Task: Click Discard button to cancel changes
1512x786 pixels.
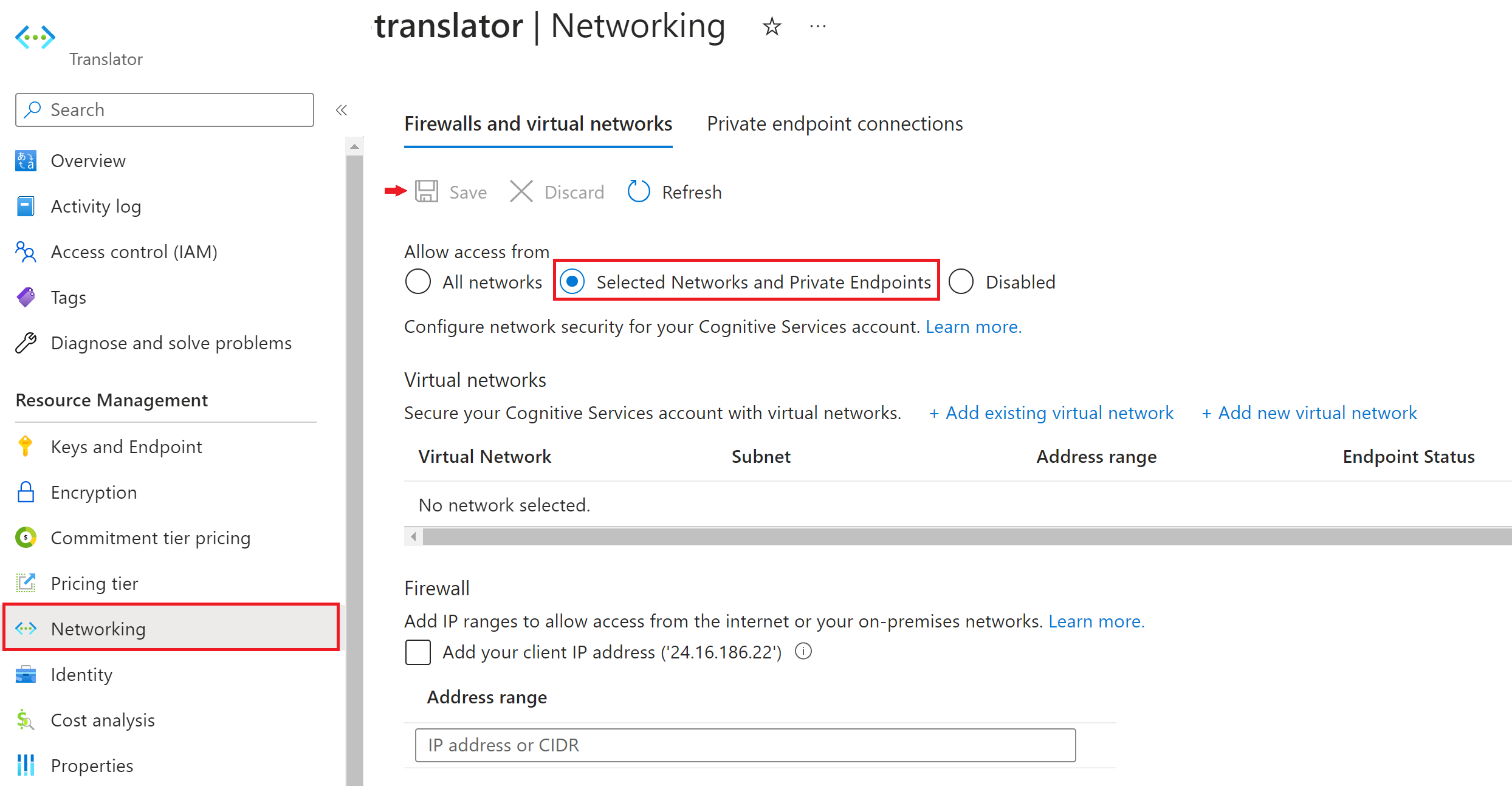Action: 555,192
